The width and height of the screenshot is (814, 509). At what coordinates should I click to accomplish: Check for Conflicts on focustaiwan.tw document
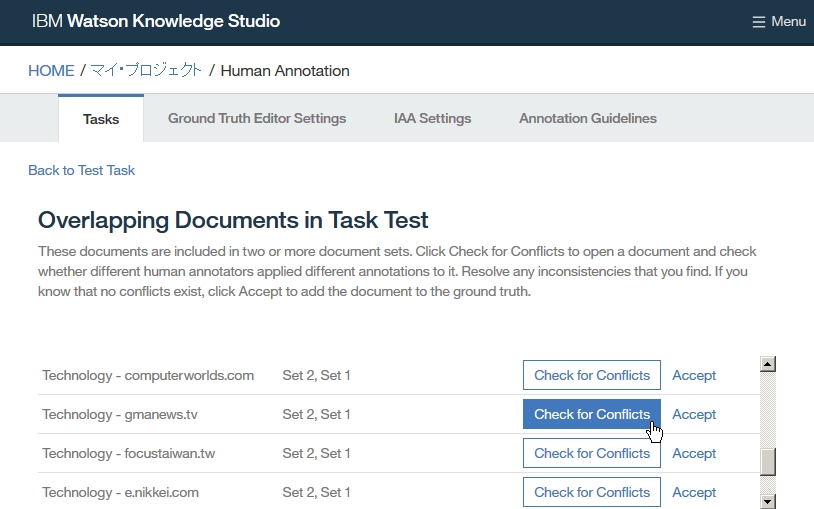(591, 453)
